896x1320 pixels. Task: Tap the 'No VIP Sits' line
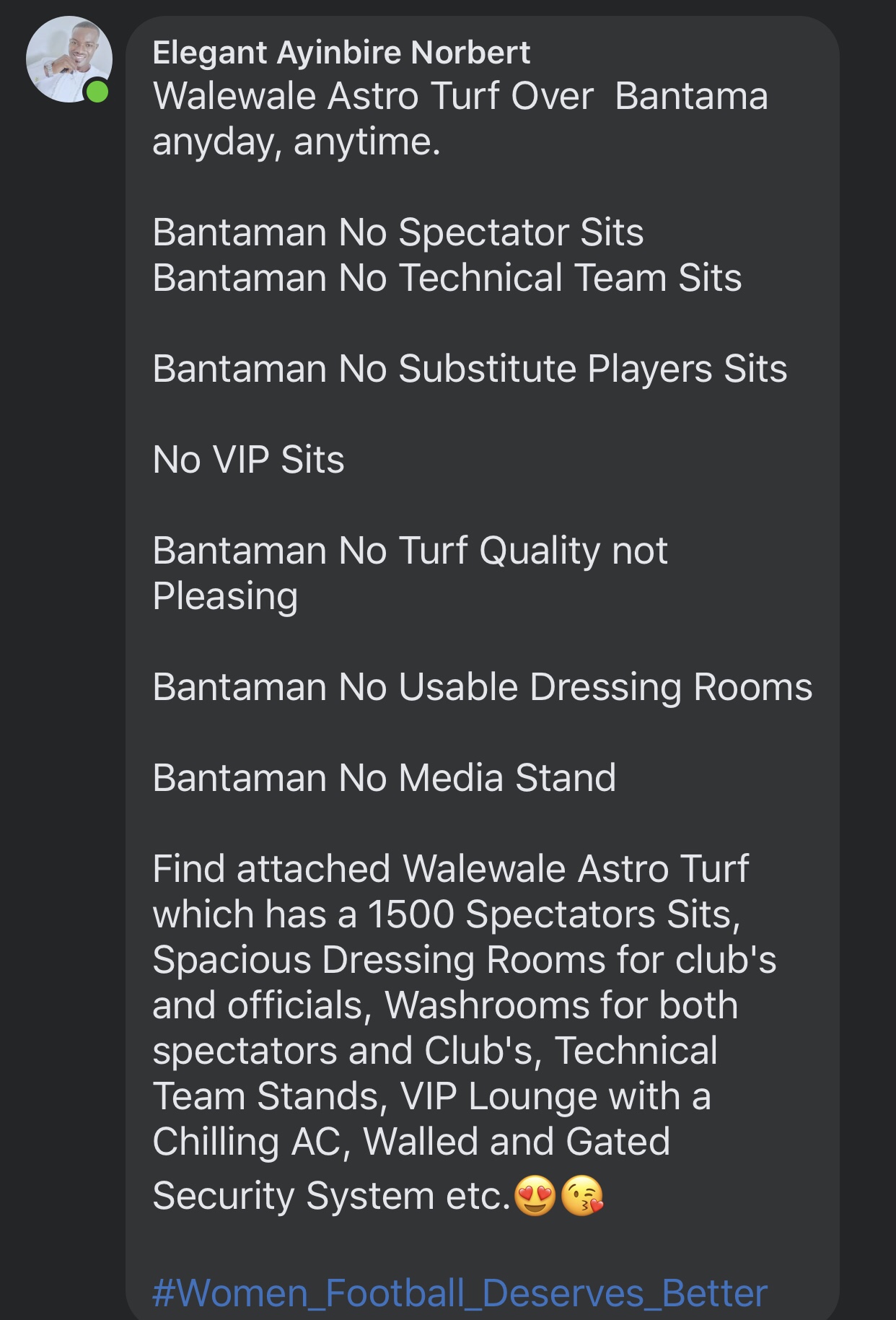249,460
